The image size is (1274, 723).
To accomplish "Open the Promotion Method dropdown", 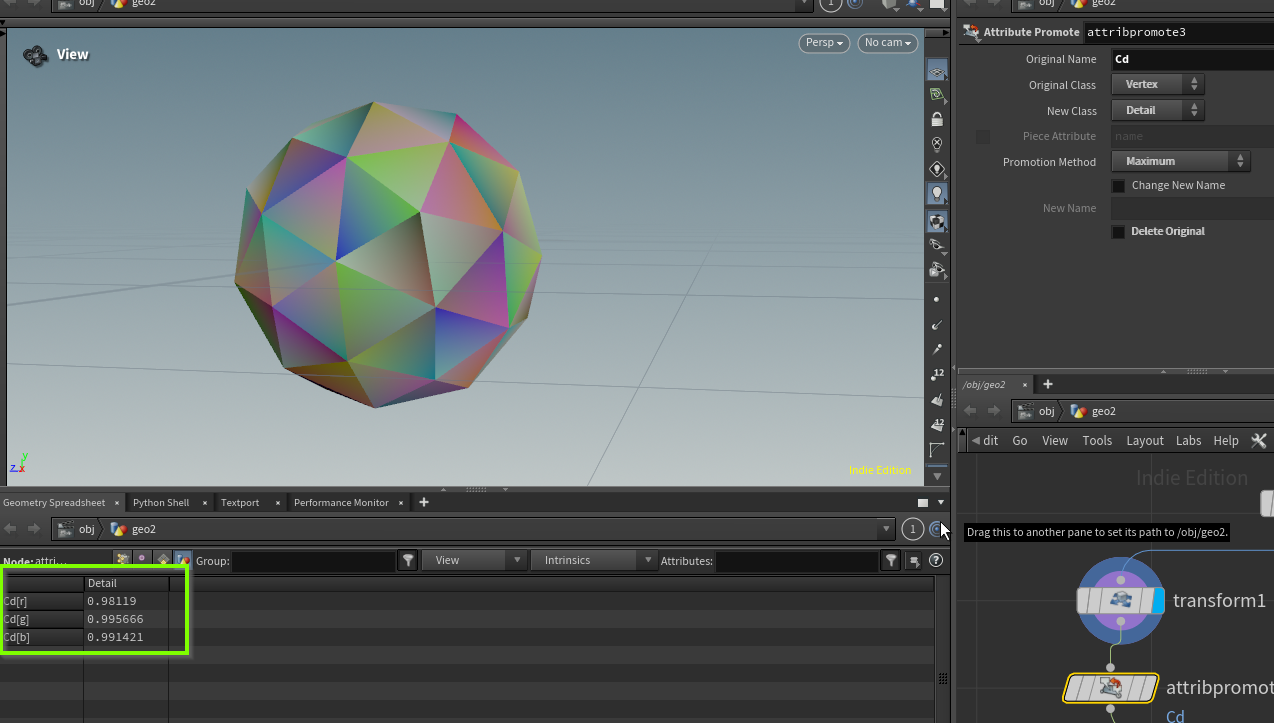I will [1180, 161].
